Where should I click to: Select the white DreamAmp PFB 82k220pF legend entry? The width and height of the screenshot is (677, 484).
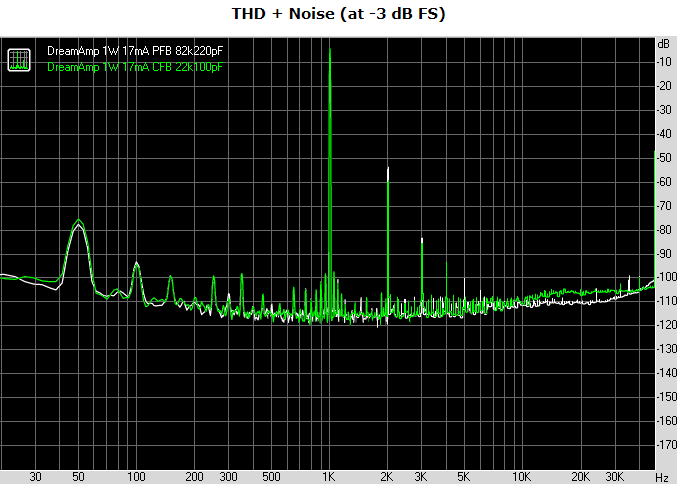pos(135,51)
